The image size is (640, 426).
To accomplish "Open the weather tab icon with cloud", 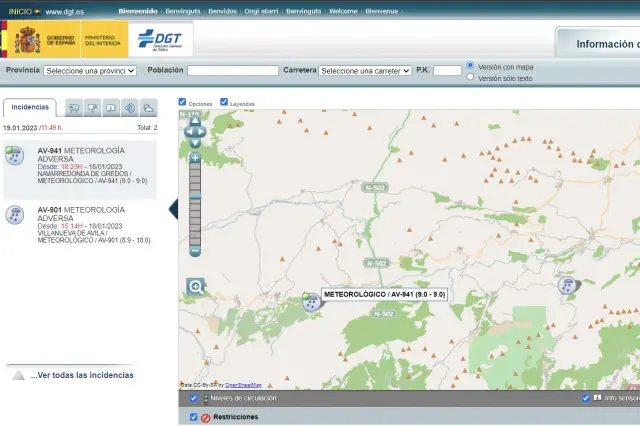I will click(148, 108).
